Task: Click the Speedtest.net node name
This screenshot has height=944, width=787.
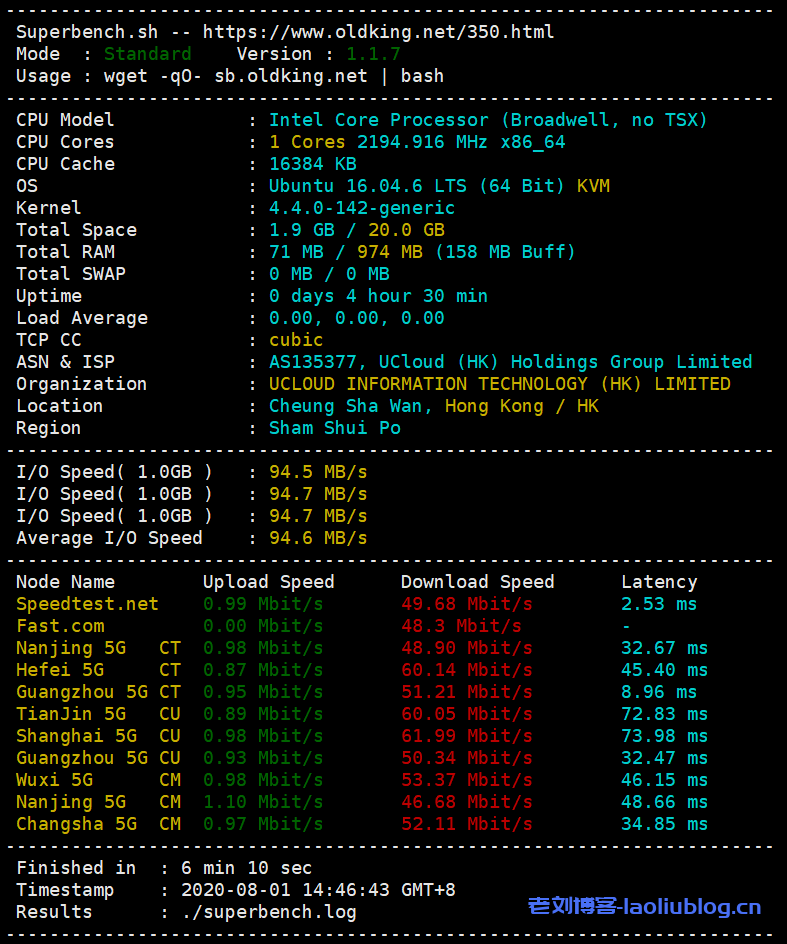Action: [87, 604]
